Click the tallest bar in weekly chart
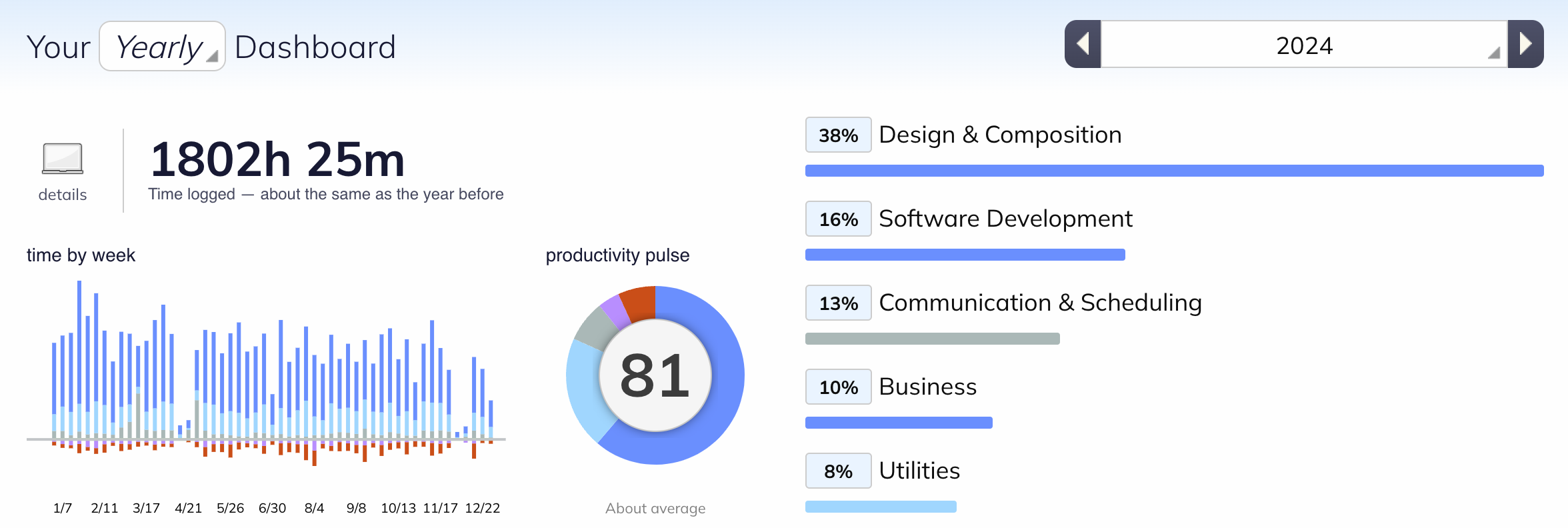Image resolution: width=1568 pixels, height=528 pixels. tap(79, 360)
